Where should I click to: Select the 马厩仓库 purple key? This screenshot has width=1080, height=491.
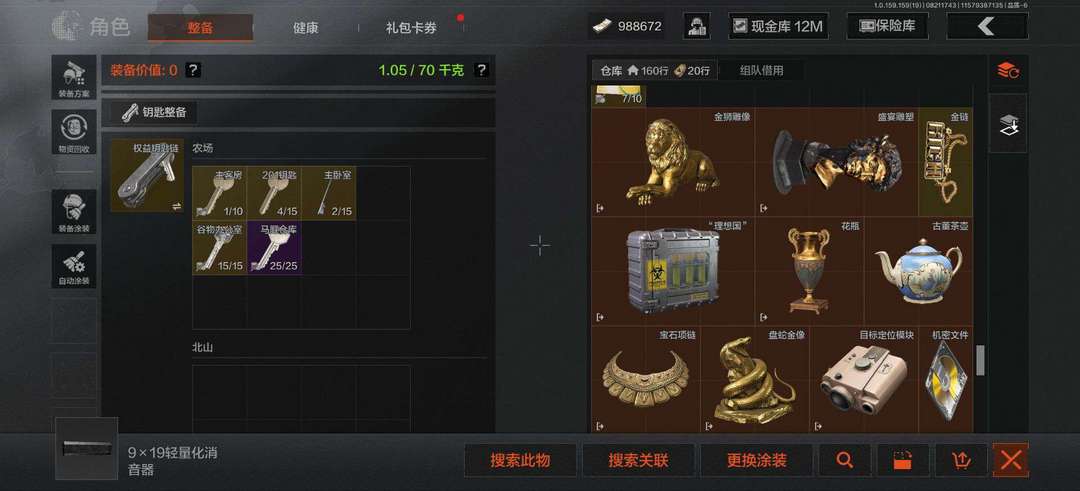(x=274, y=247)
